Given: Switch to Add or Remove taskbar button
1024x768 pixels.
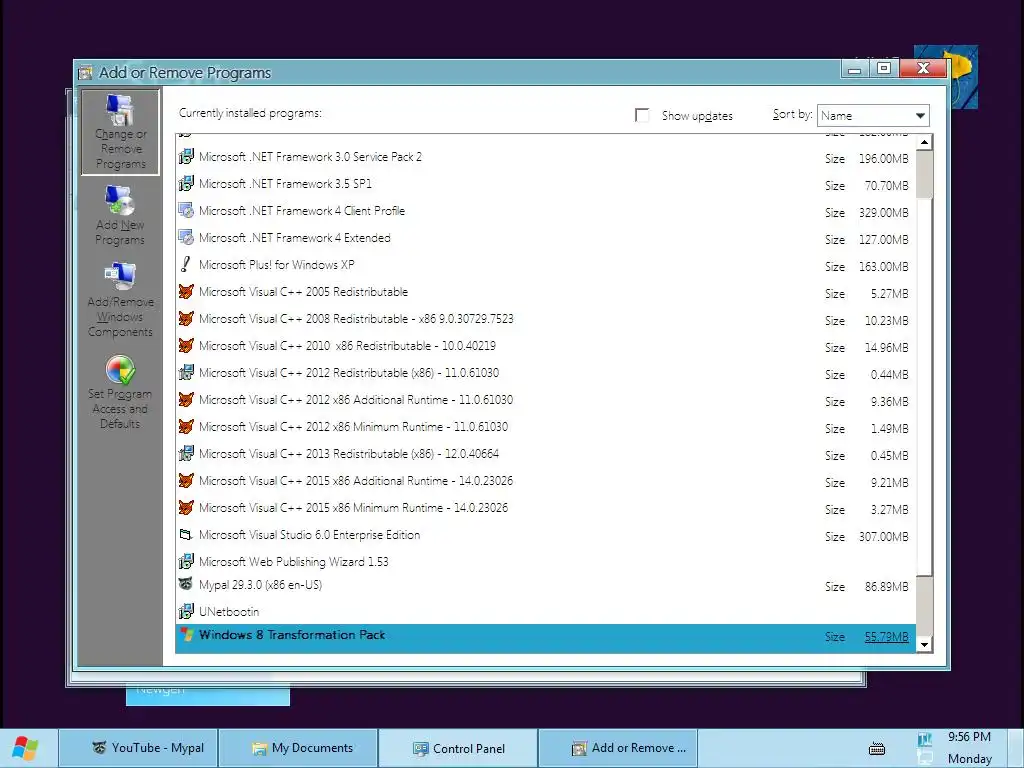Looking at the screenshot, I should (x=618, y=748).
